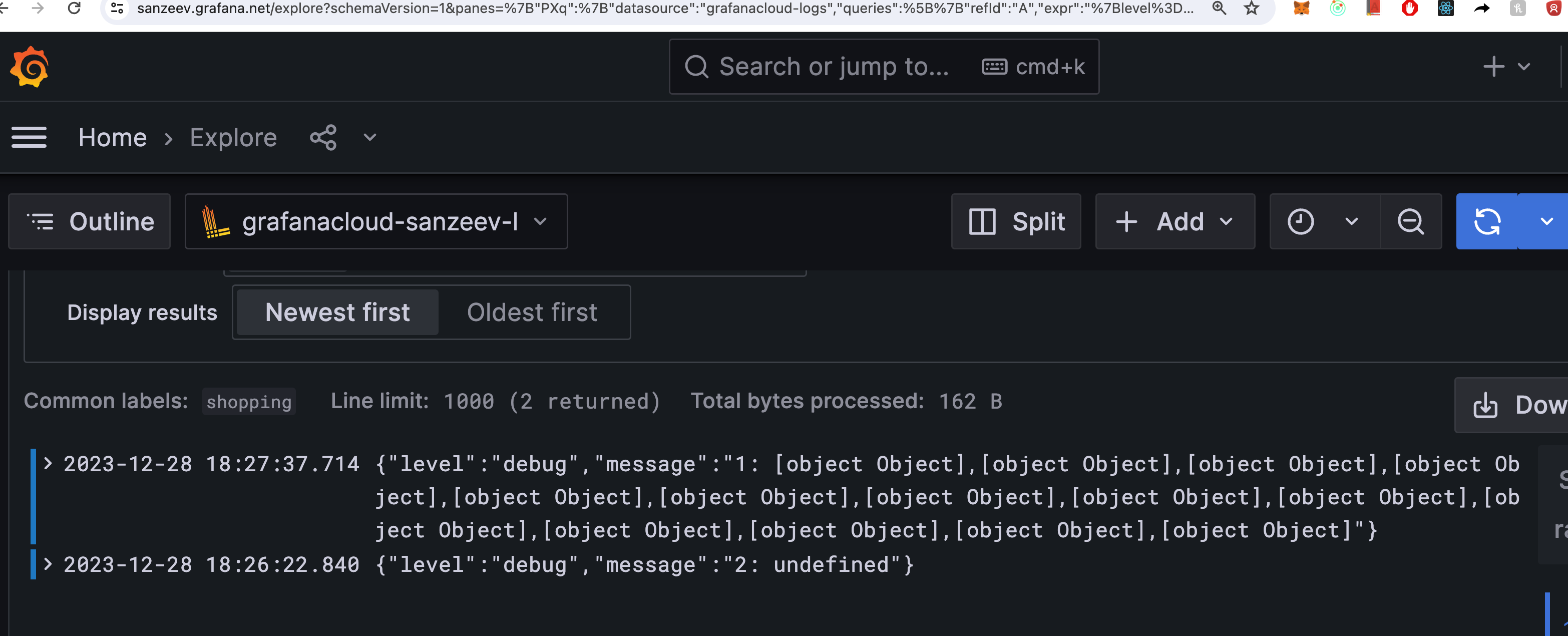Click the Split view button
The image size is (1568, 636).
click(1016, 221)
